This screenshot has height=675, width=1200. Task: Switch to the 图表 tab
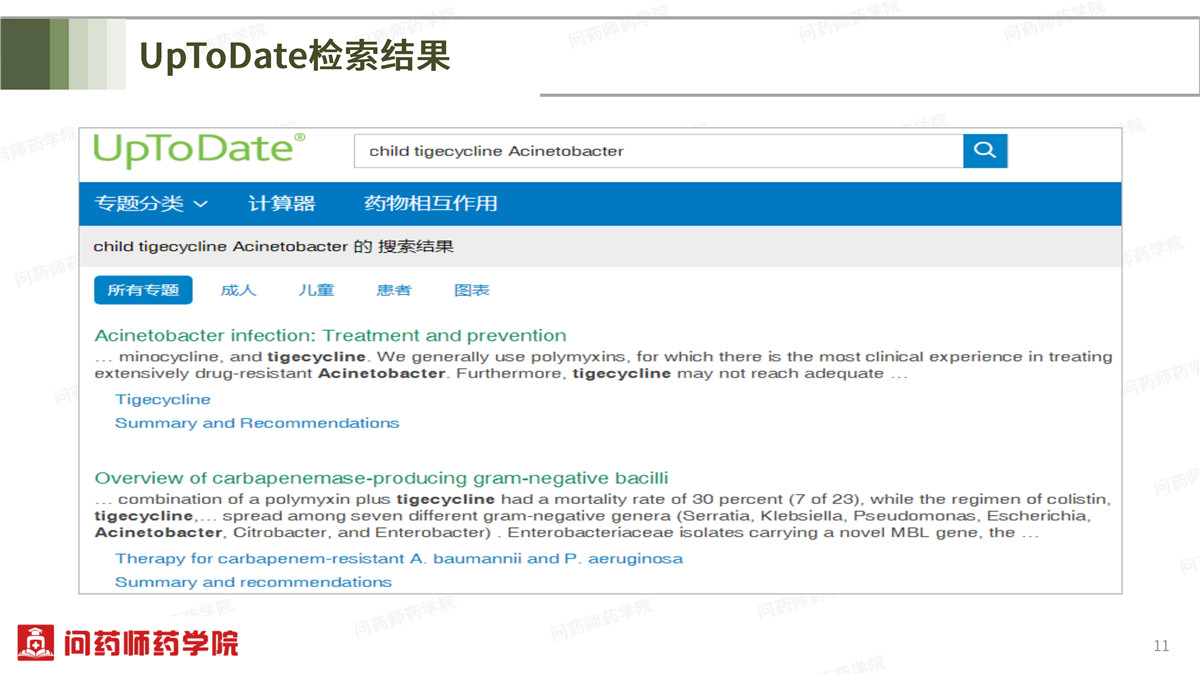tap(472, 290)
